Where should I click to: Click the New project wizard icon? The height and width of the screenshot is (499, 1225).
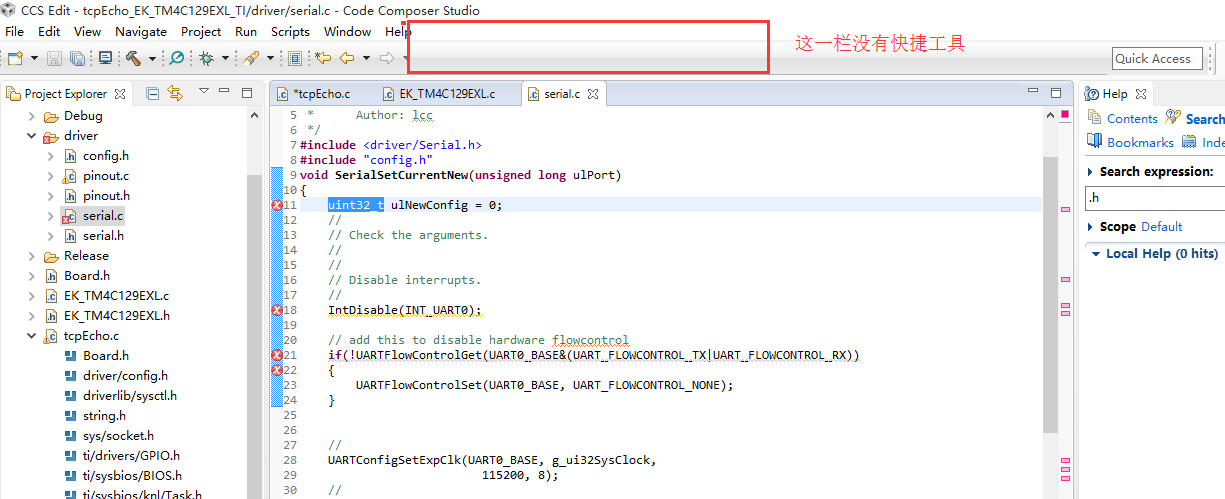[15, 58]
